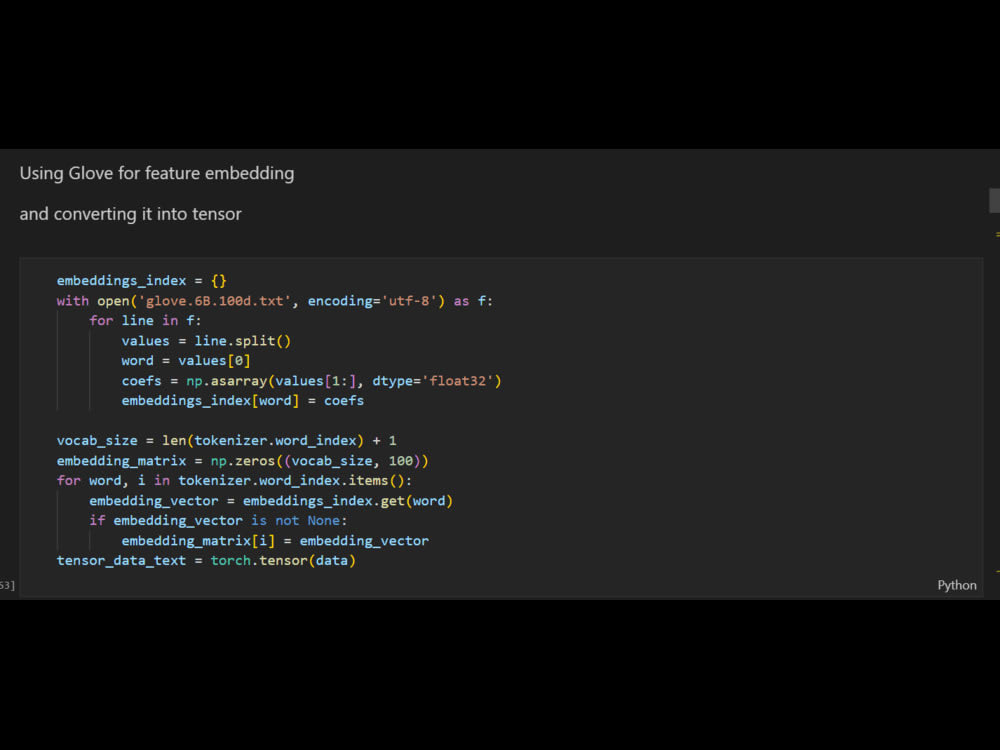
Task: Click the cell execution count [53]
Action: click(x=5, y=585)
